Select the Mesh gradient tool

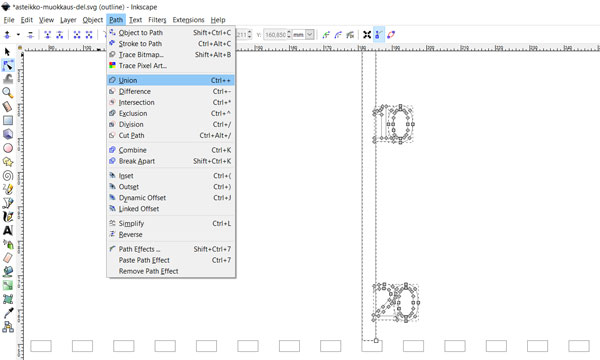point(8,299)
